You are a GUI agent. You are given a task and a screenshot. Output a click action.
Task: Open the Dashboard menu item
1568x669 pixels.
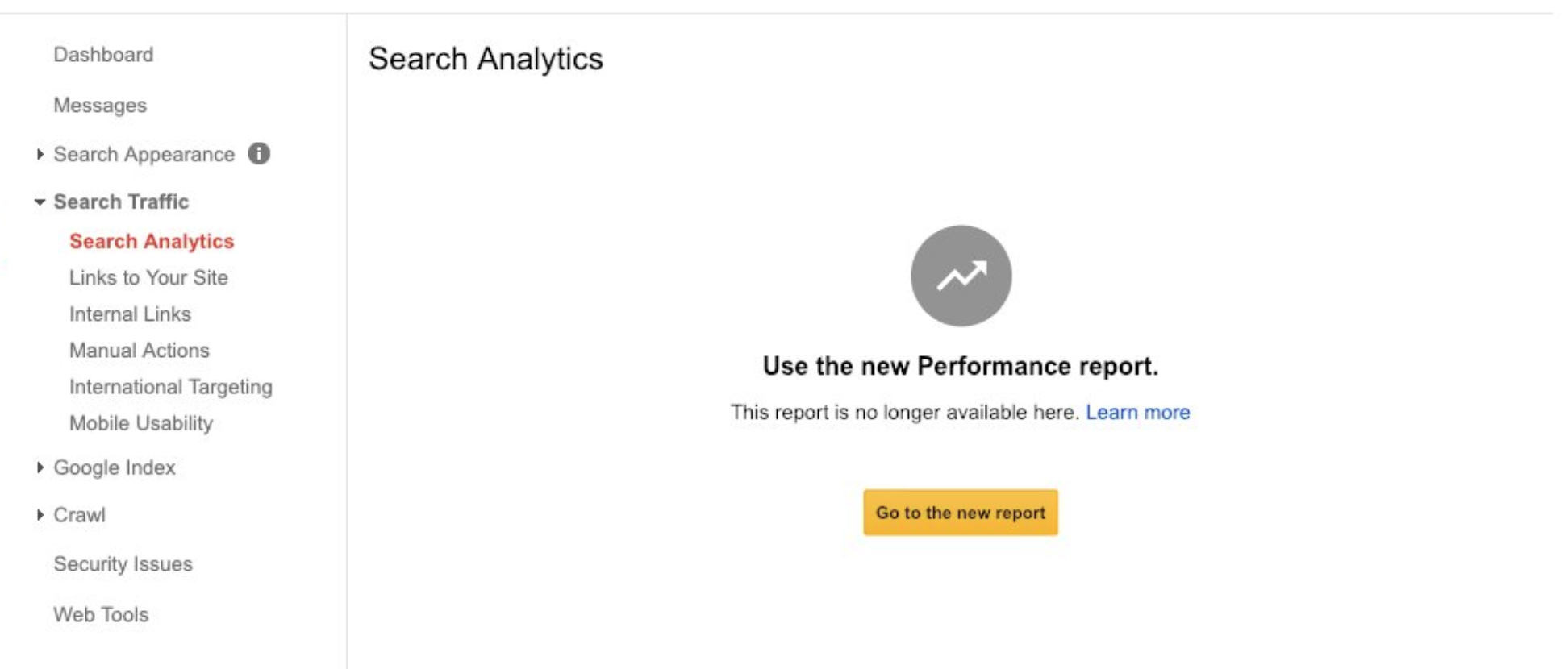coord(103,55)
